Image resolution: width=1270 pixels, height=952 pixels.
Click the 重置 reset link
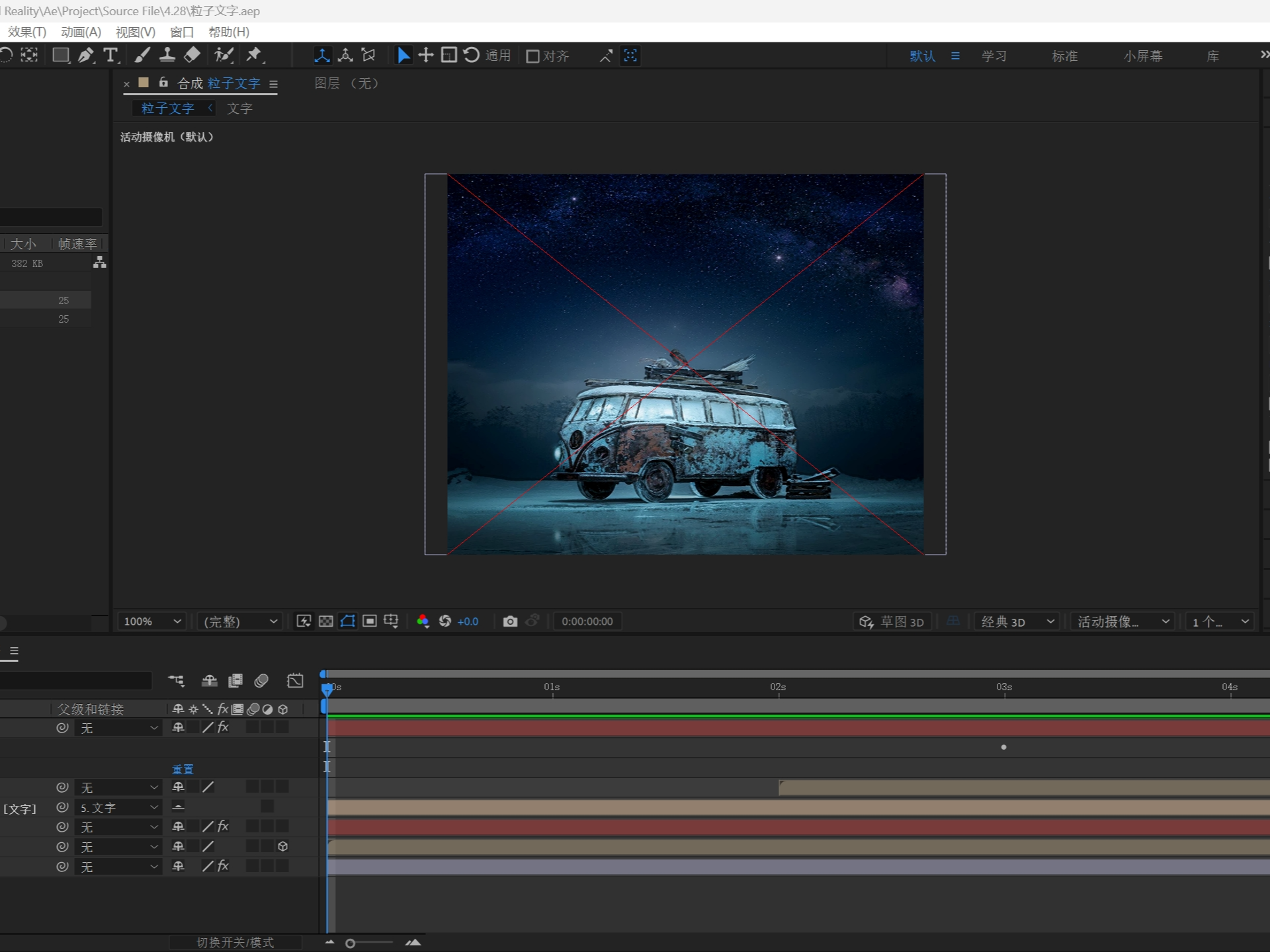(x=183, y=770)
